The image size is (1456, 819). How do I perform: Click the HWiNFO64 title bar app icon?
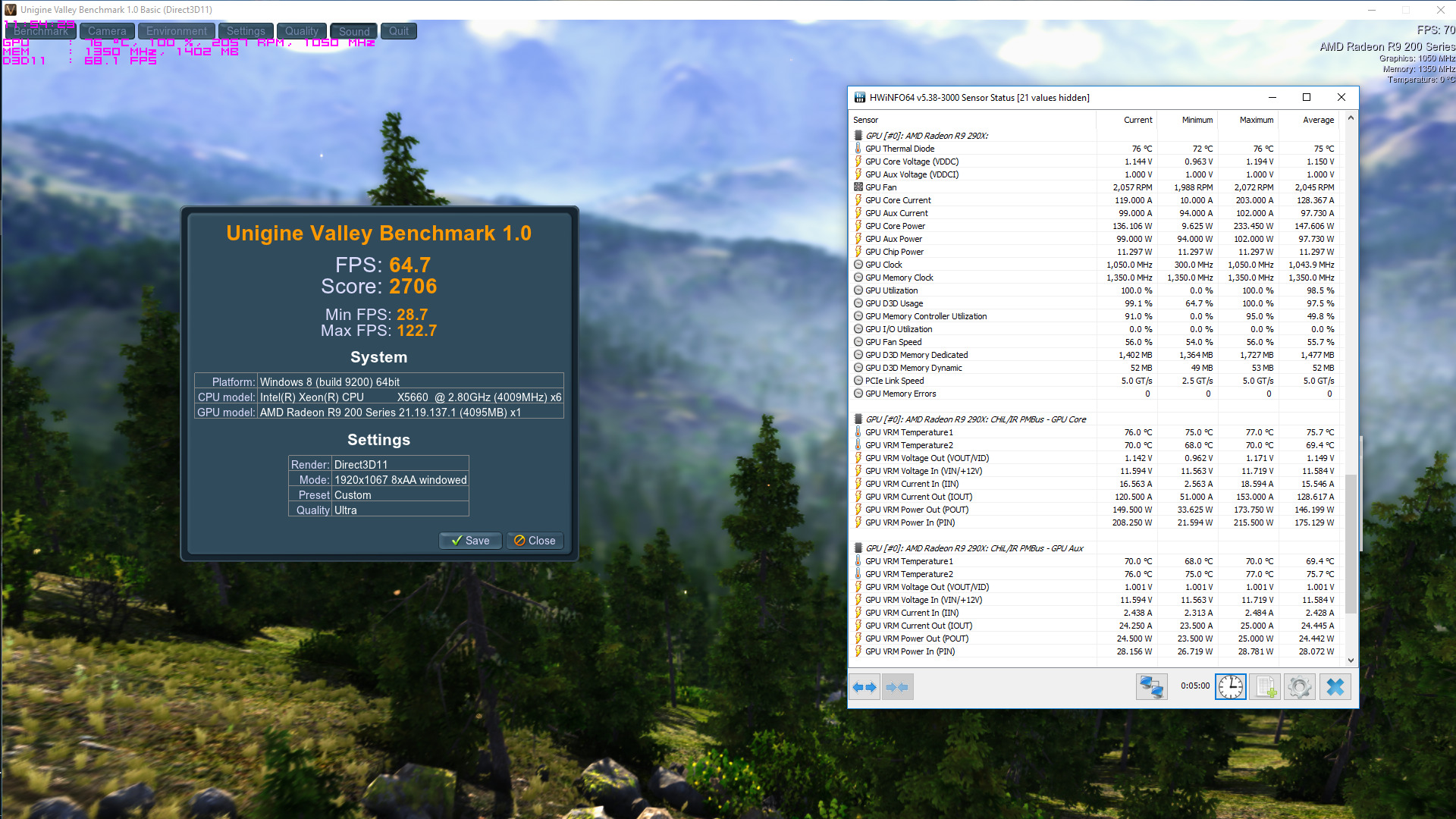pos(860,97)
